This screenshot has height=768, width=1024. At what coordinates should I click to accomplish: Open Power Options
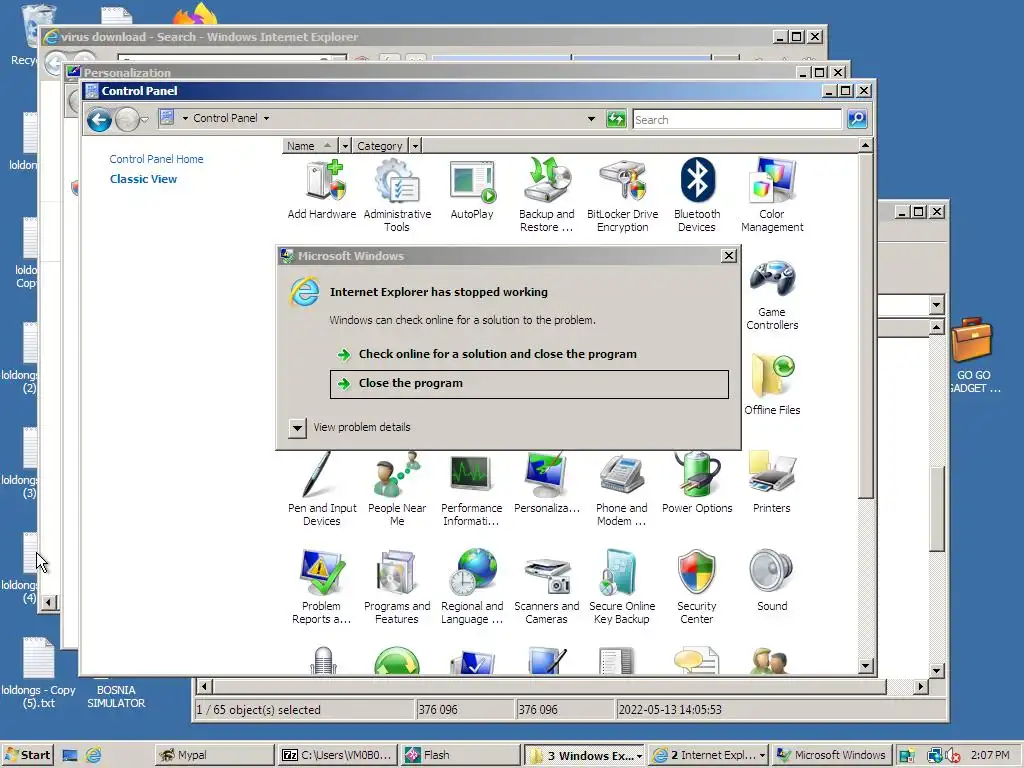click(x=697, y=483)
